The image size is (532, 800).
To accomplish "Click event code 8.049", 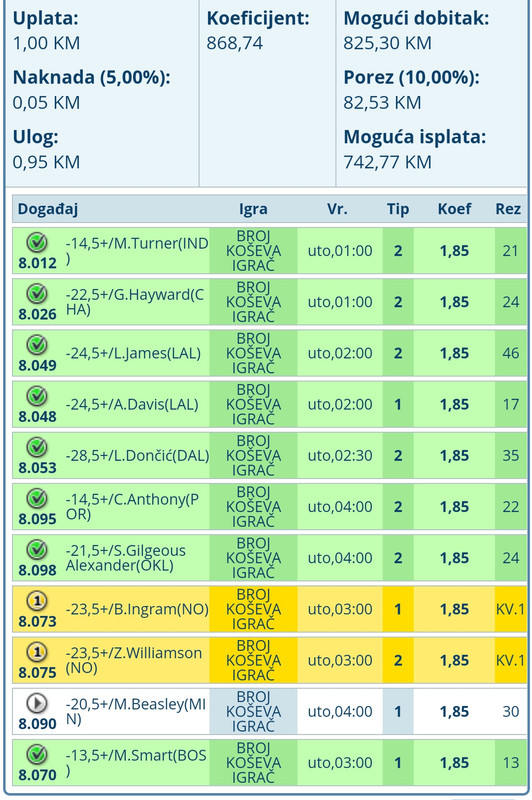I will 37,365.
